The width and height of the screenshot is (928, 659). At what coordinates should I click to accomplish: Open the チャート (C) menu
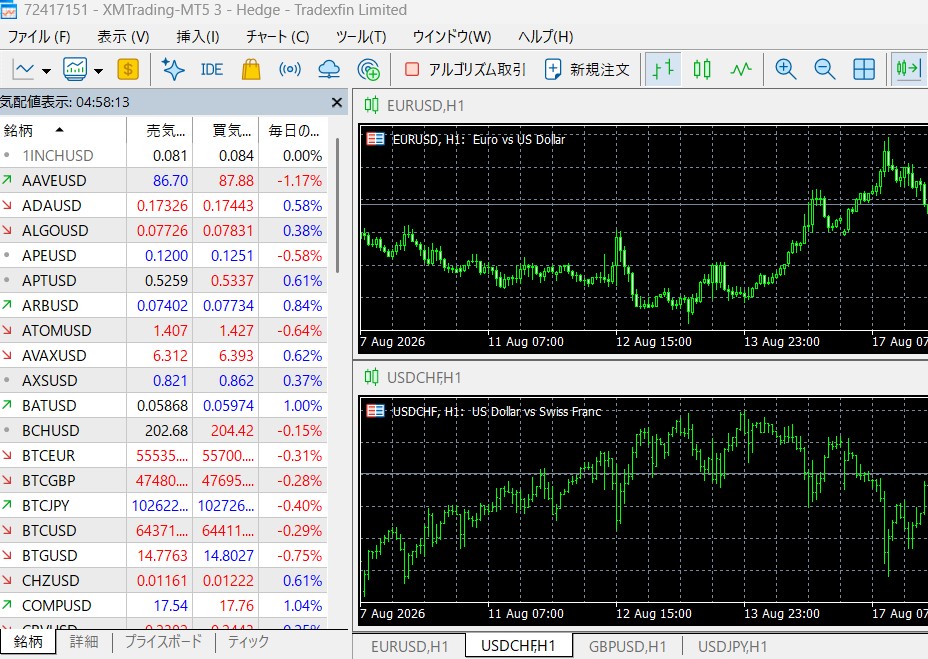(278, 37)
